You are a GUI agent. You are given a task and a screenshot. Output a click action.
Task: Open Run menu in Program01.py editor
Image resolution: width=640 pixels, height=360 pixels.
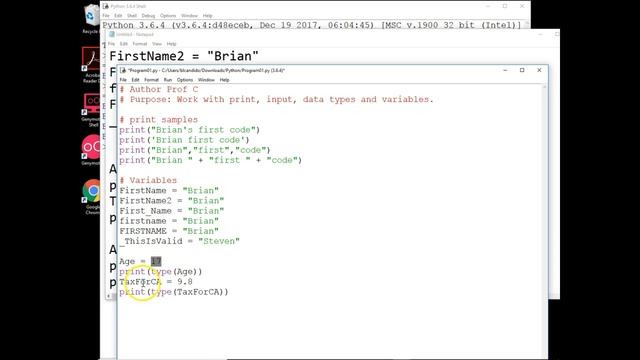168,80
